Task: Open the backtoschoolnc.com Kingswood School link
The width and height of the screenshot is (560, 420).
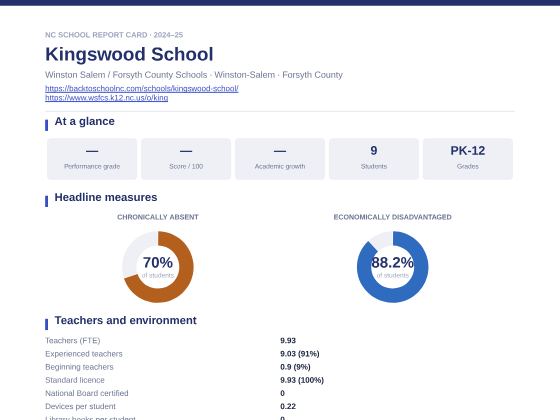Action: tap(142, 88)
